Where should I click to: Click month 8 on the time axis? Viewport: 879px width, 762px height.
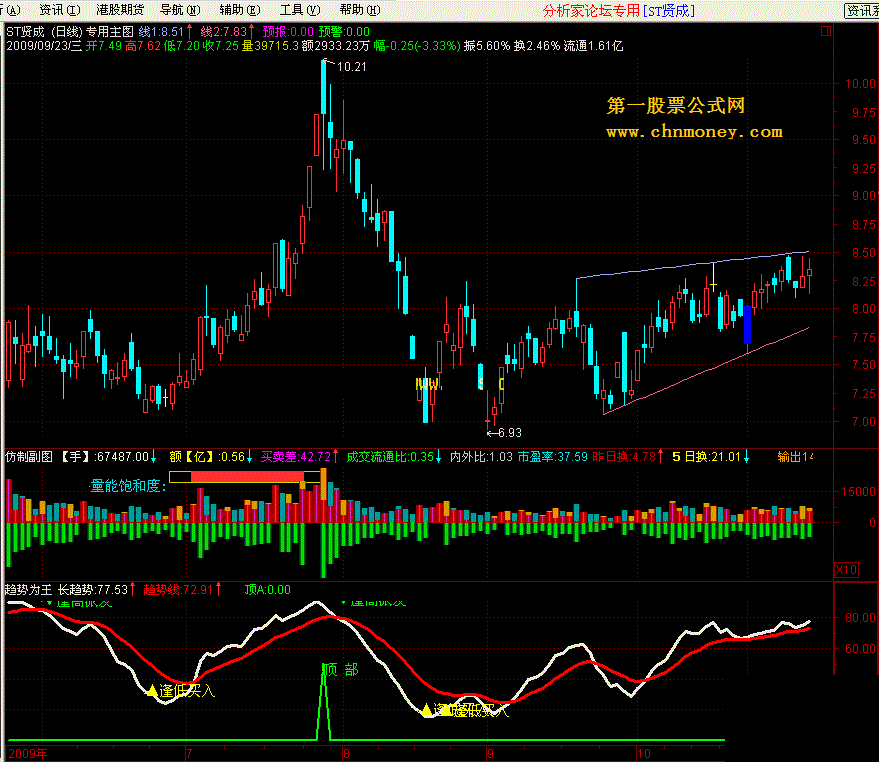click(x=346, y=753)
